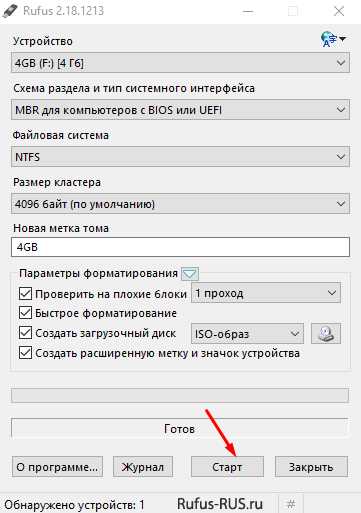Click the Rufus USB drive title icon
361x513 pixels.
10,11
